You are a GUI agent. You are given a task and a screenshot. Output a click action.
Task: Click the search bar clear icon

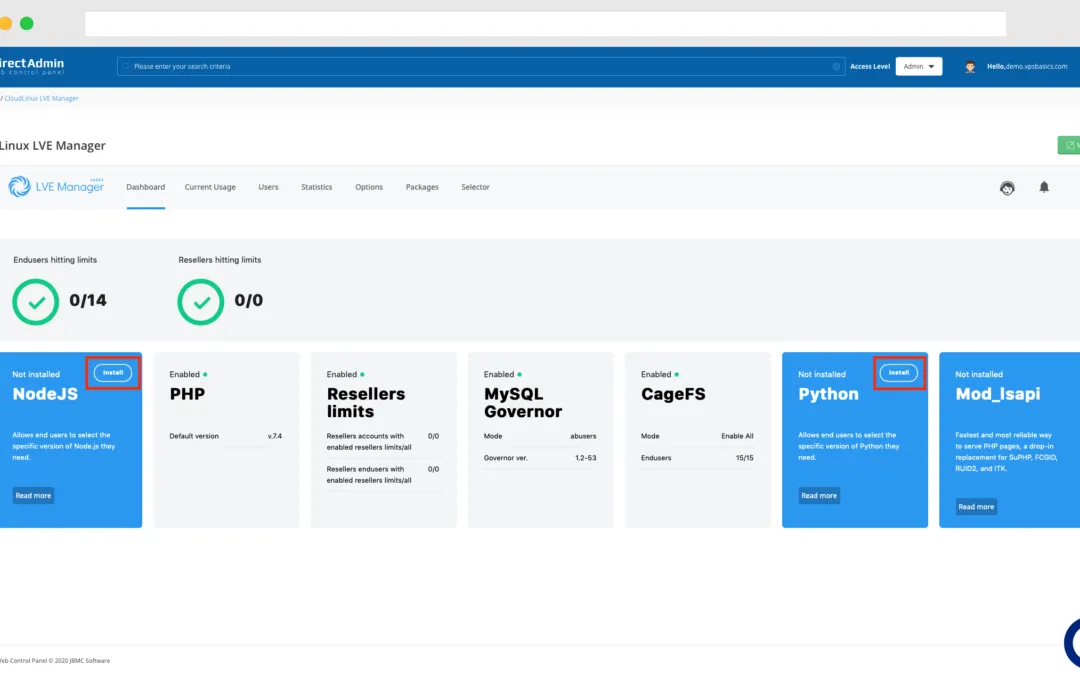coord(836,67)
